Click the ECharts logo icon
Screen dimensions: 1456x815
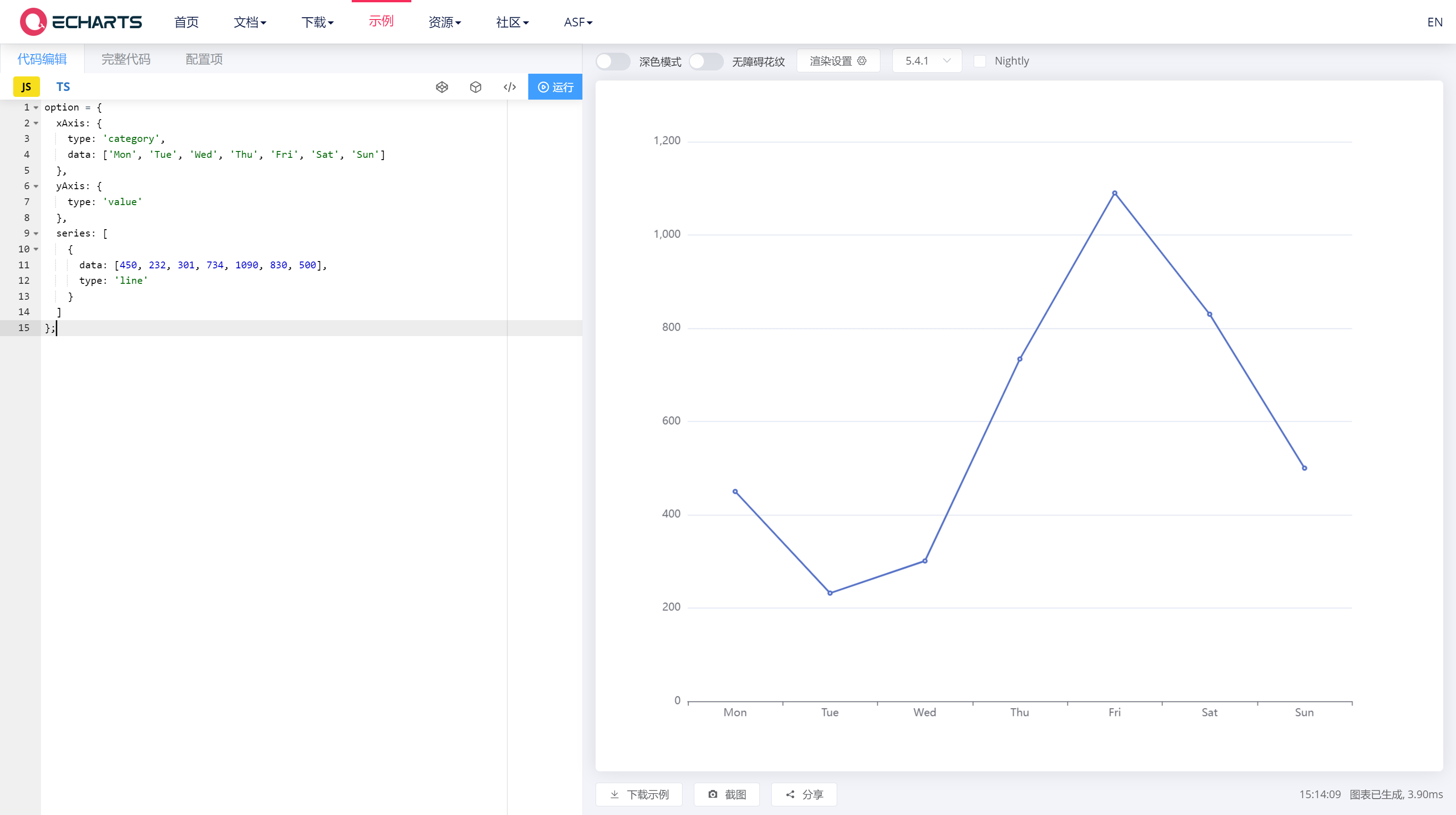pyautogui.click(x=33, y=21)
